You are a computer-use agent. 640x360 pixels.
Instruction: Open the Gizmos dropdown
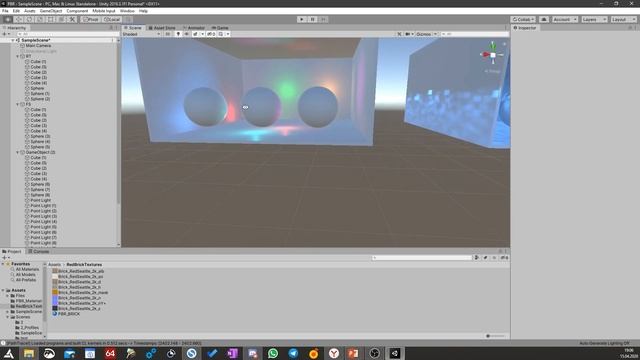click(x=426, y=34)
